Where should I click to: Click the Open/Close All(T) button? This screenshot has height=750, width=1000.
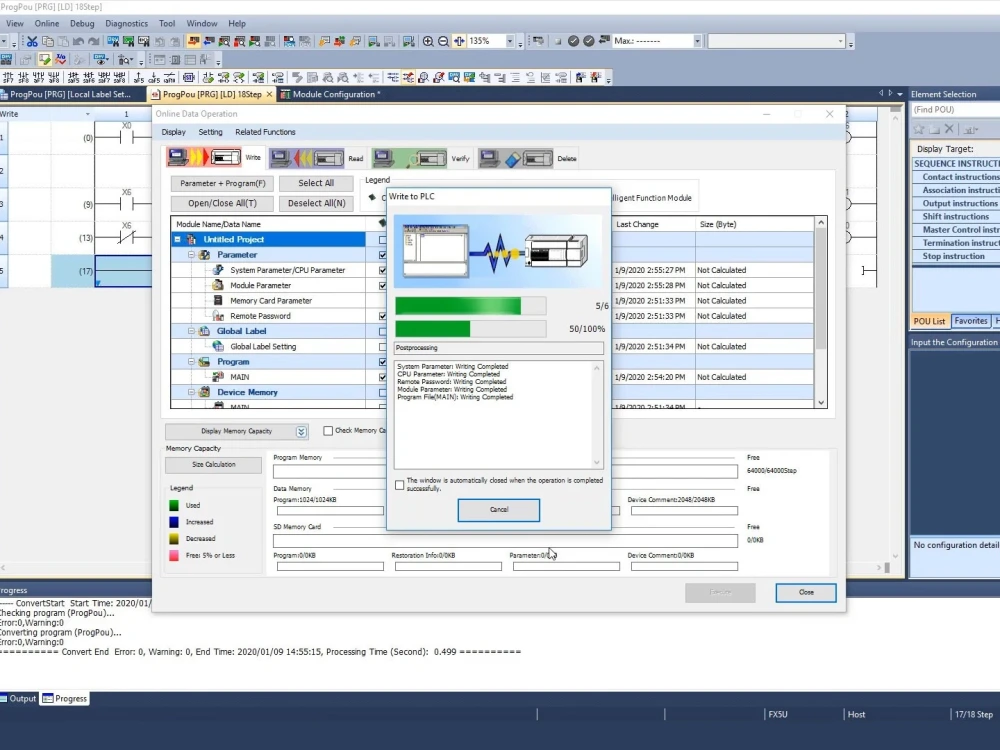223,203
